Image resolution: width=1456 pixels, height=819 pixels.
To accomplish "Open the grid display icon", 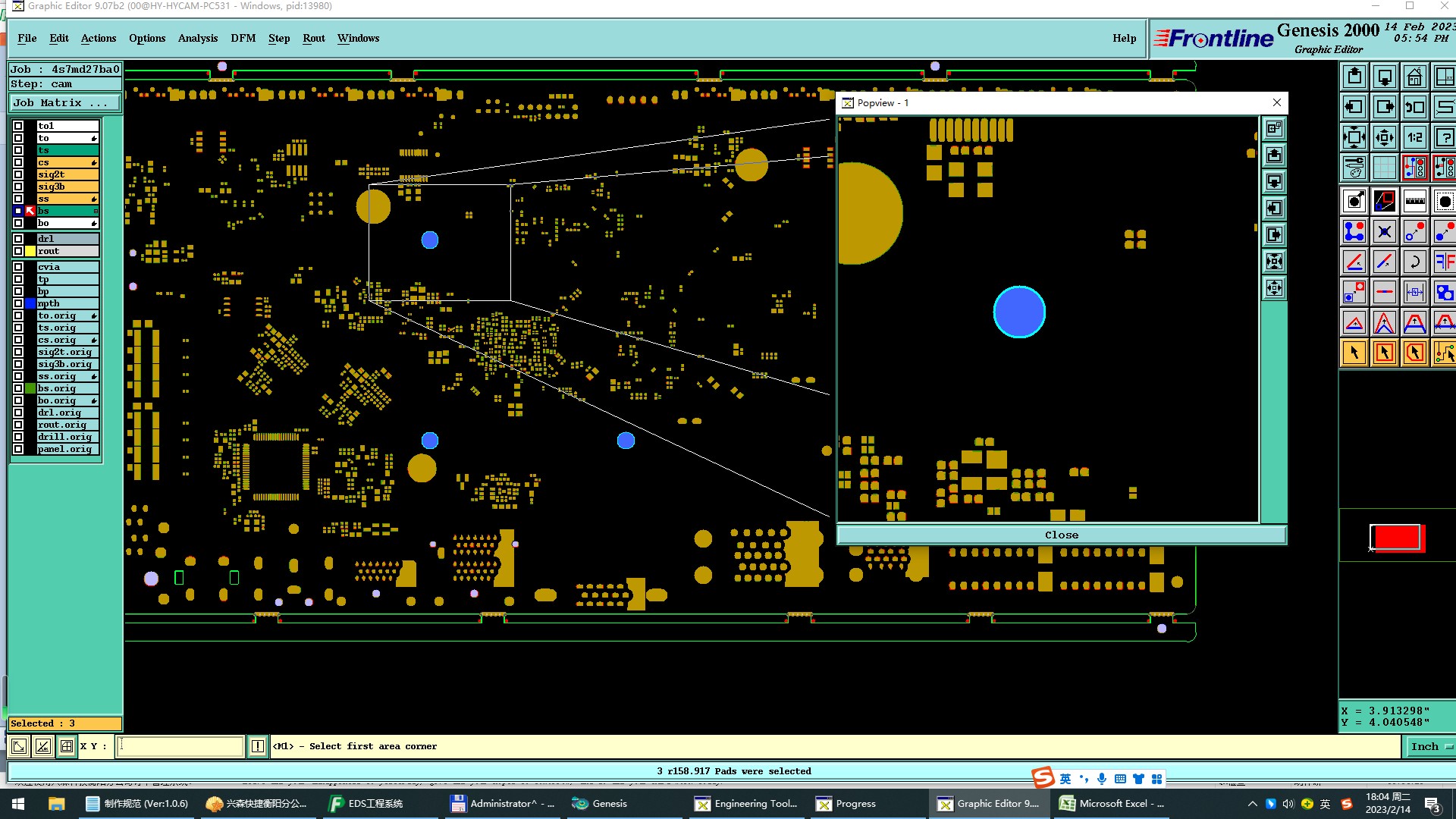I will (1384, 168).
